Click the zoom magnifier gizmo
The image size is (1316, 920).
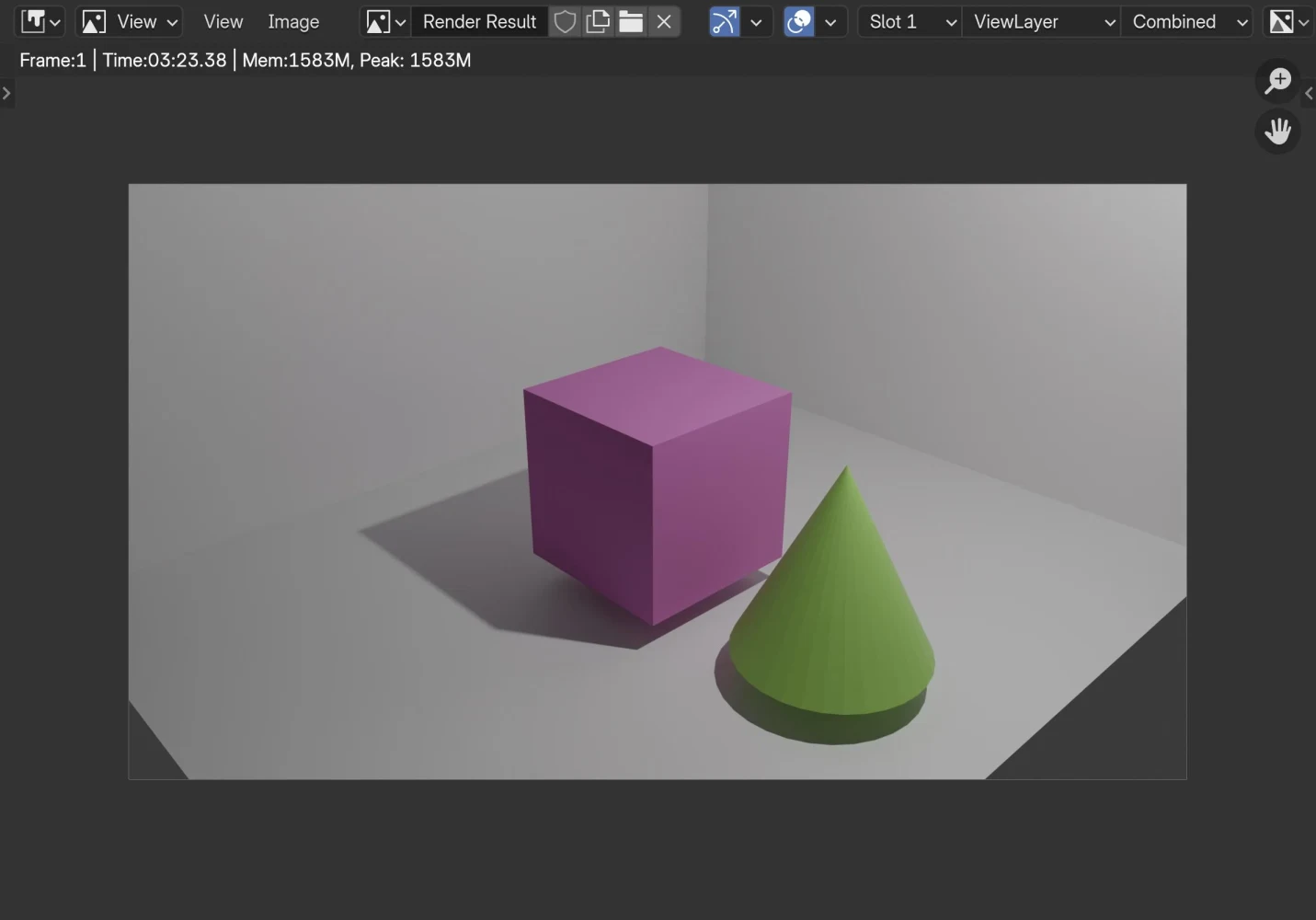click(x=1277, y=80)
